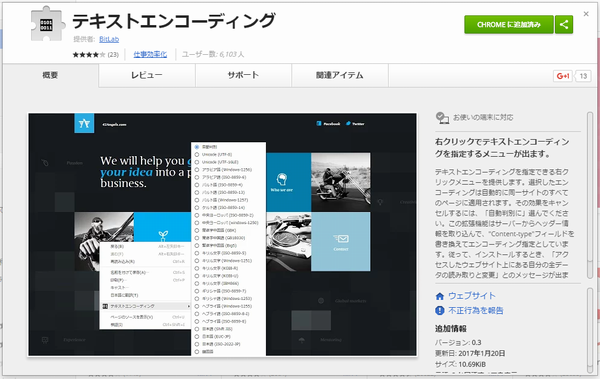Click the exclamation icon beside 不正行為を報告

coord(440,310)
